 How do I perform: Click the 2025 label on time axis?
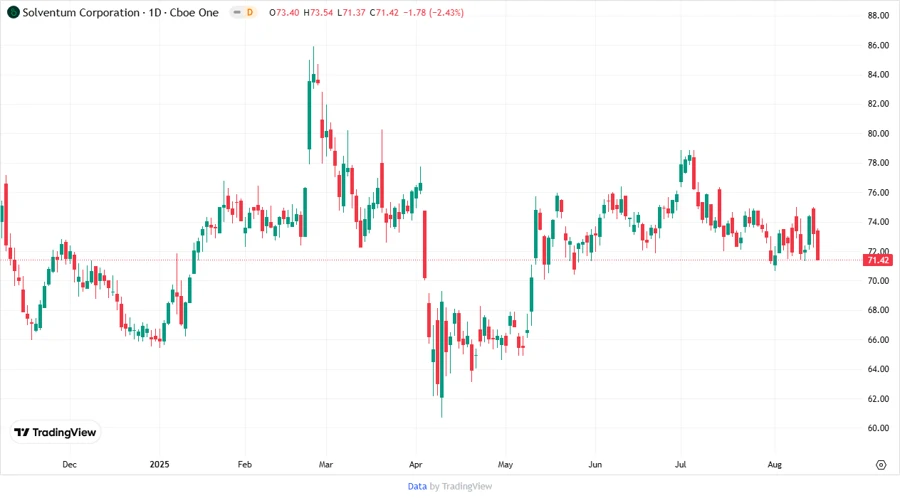coord(160,464)
